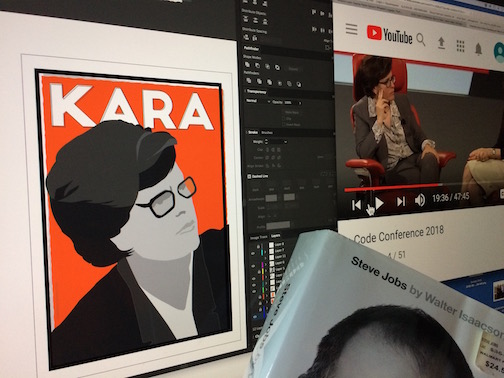Skip to previous video in playlist
The height and width of the screenshot is (378, 504).
(x=356, y=205)
